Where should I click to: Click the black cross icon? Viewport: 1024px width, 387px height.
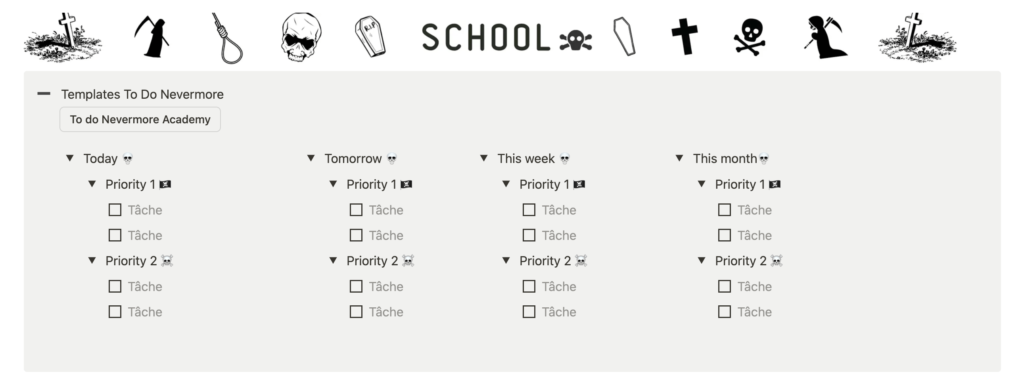click(x=684, y=37)
